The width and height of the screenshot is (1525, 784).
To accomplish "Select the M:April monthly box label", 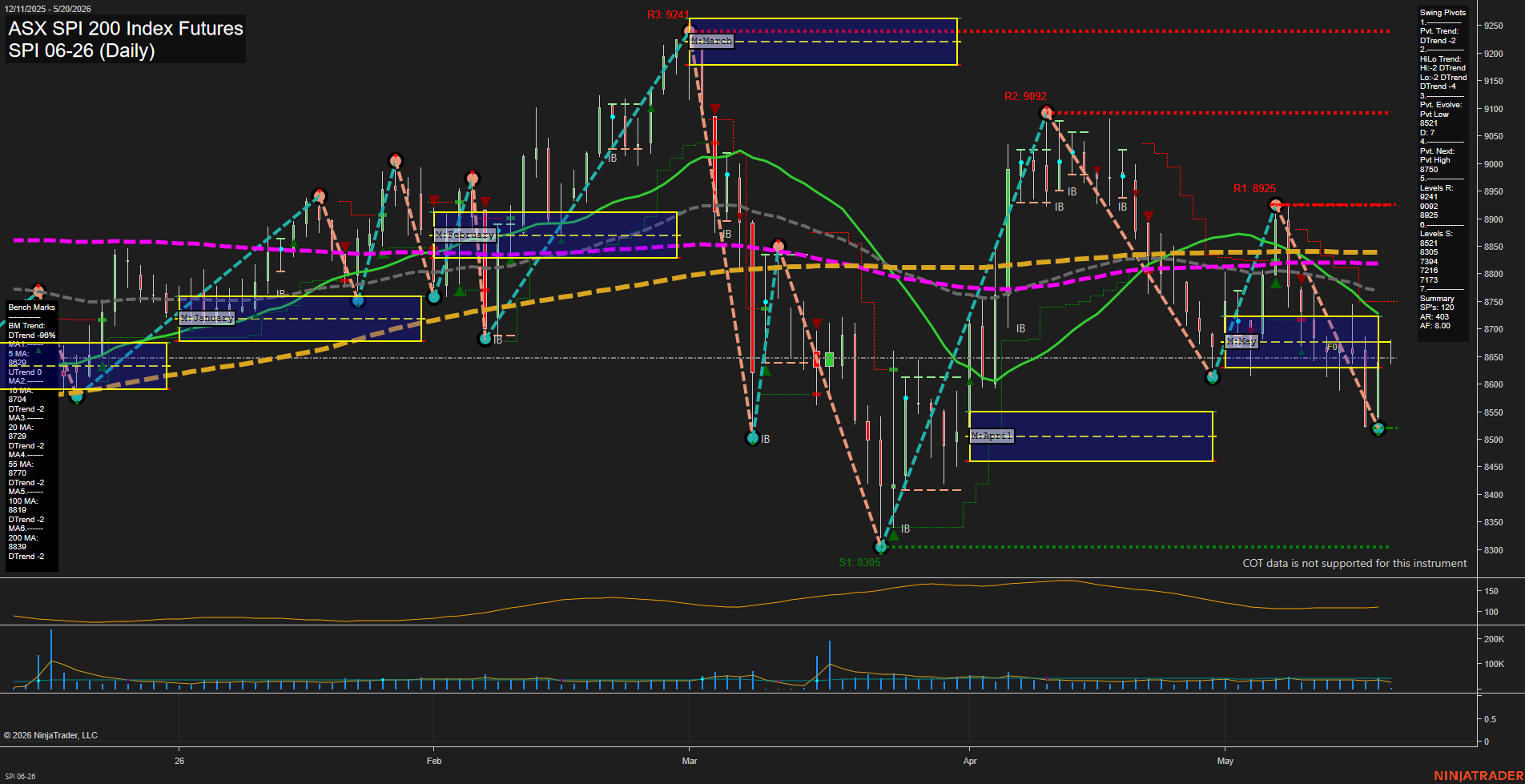I will [x=992, y=436].
